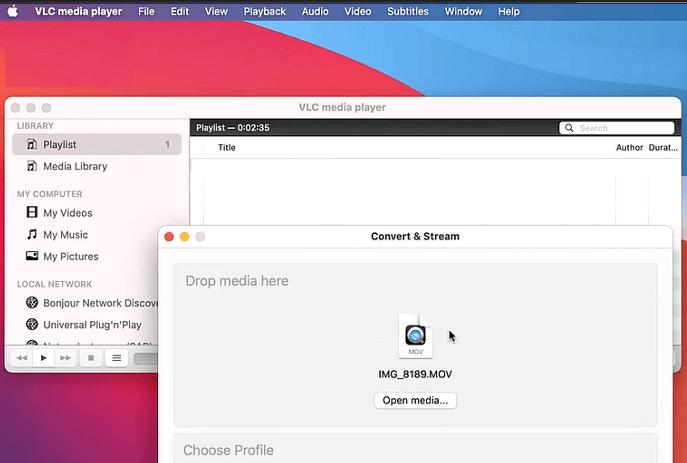Open the Apple menu
This screenshot has width=687, height=463.
[13, 11]
